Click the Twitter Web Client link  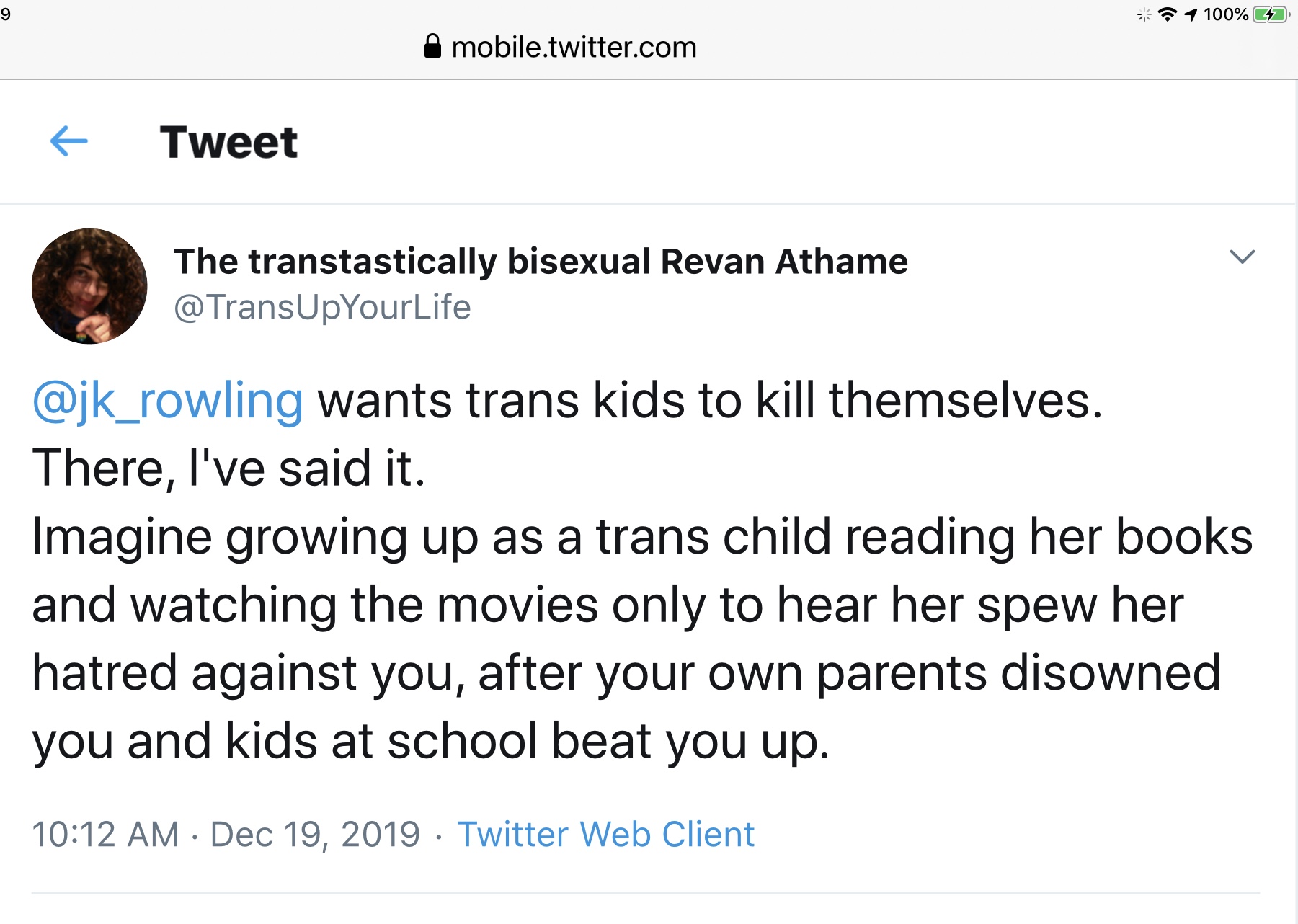tap(605, 835)
